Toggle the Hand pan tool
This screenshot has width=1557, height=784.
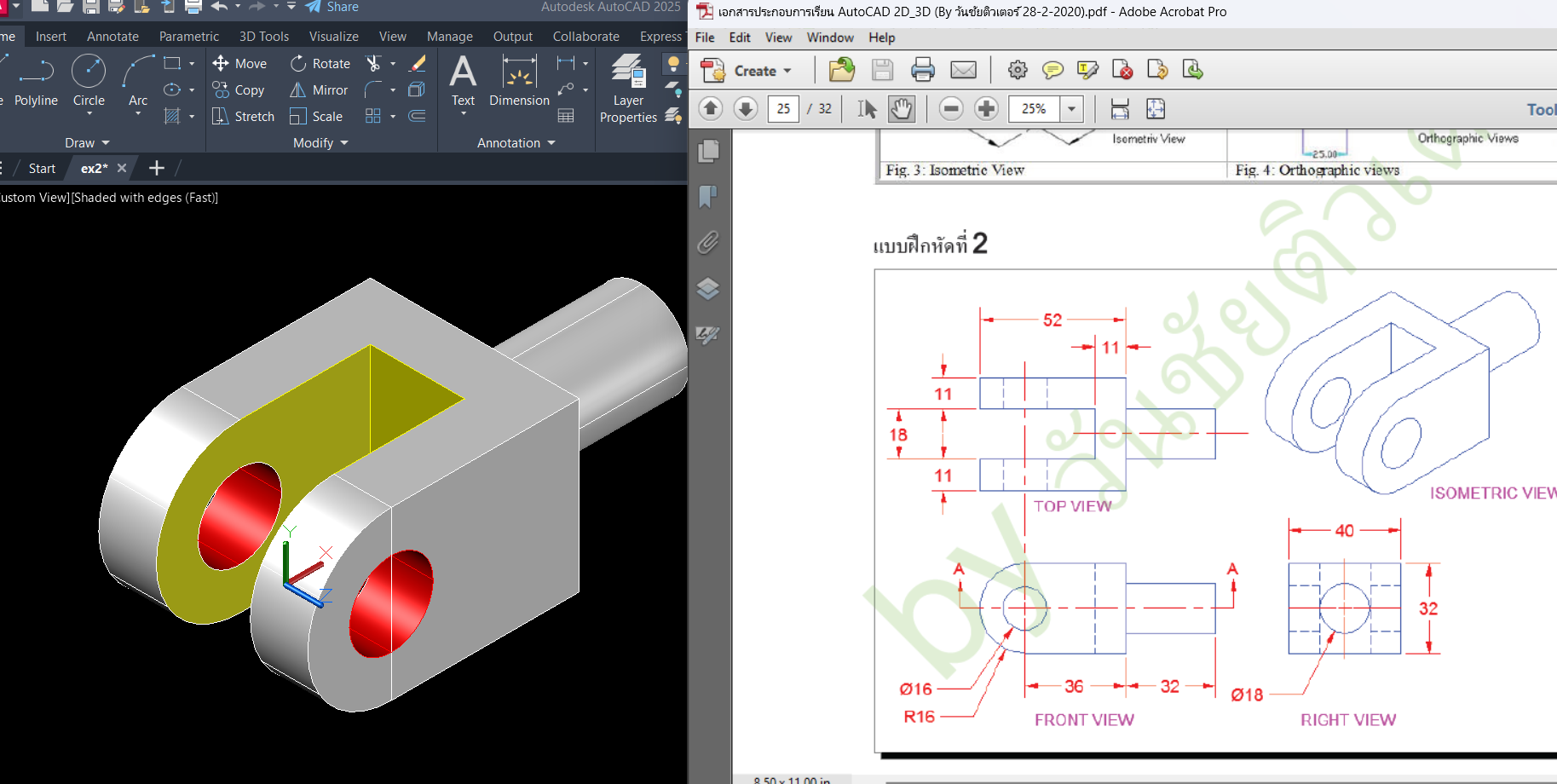coord(902,109)
